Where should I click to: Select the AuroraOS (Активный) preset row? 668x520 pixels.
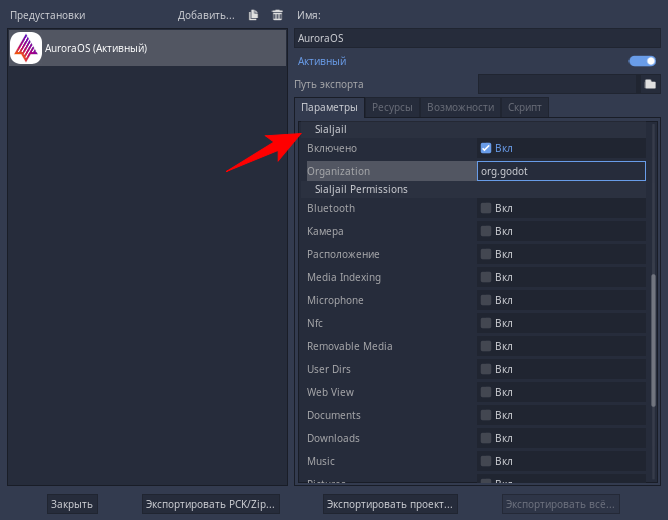tap(147, 48)
